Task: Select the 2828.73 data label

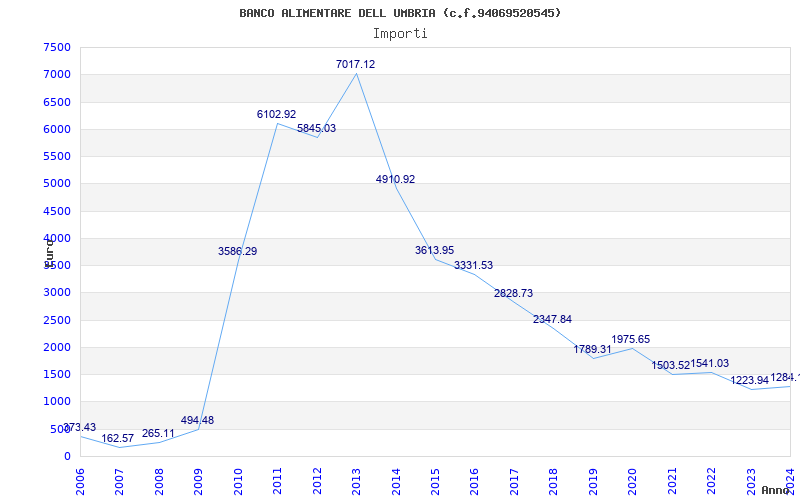Action: pos(513,293)
